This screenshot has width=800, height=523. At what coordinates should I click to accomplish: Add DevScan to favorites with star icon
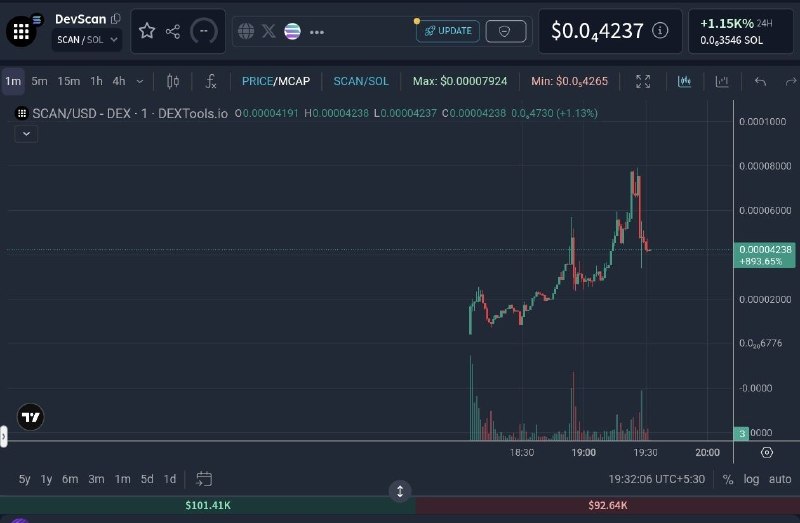click(x=147, y=31)
